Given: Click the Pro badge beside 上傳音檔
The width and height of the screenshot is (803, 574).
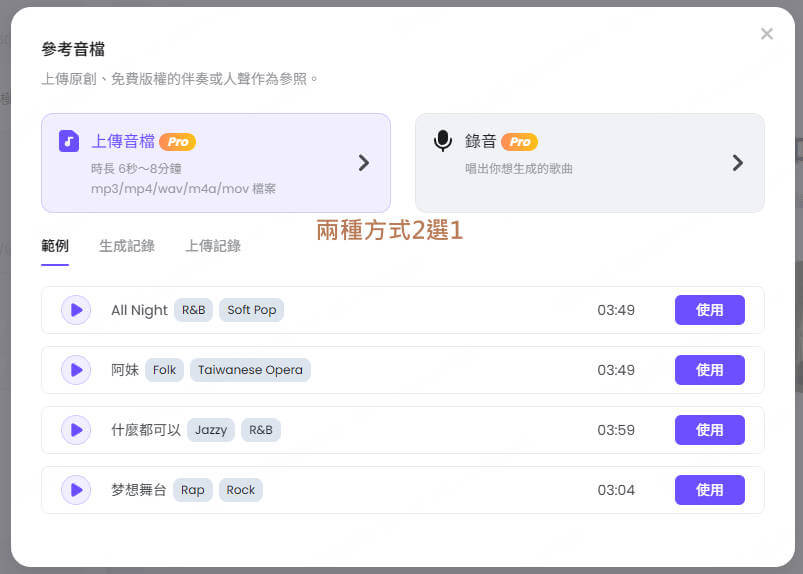Looking at the screenshot, I should 178,142.
